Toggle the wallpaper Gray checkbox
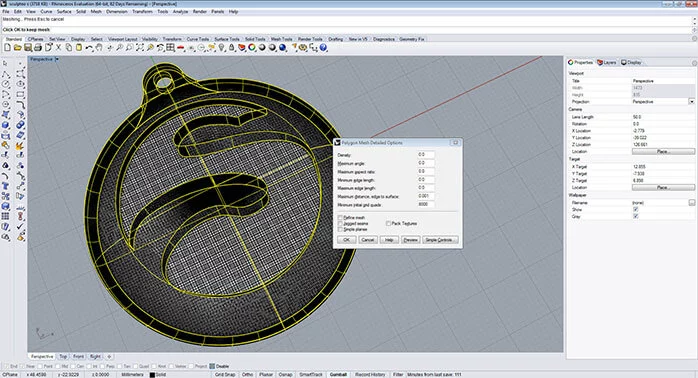The width and height of the screenshot is (698, 378). click(x=636, y=216)
